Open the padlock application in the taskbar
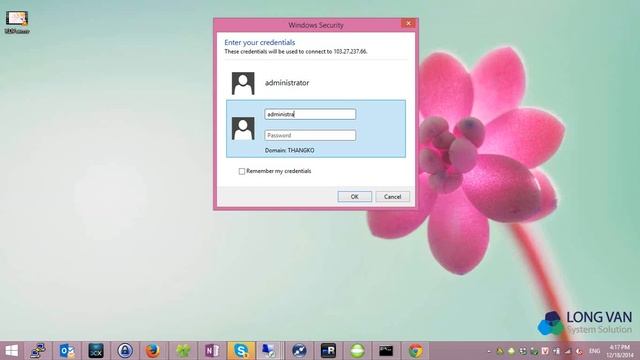 point(125,351)
